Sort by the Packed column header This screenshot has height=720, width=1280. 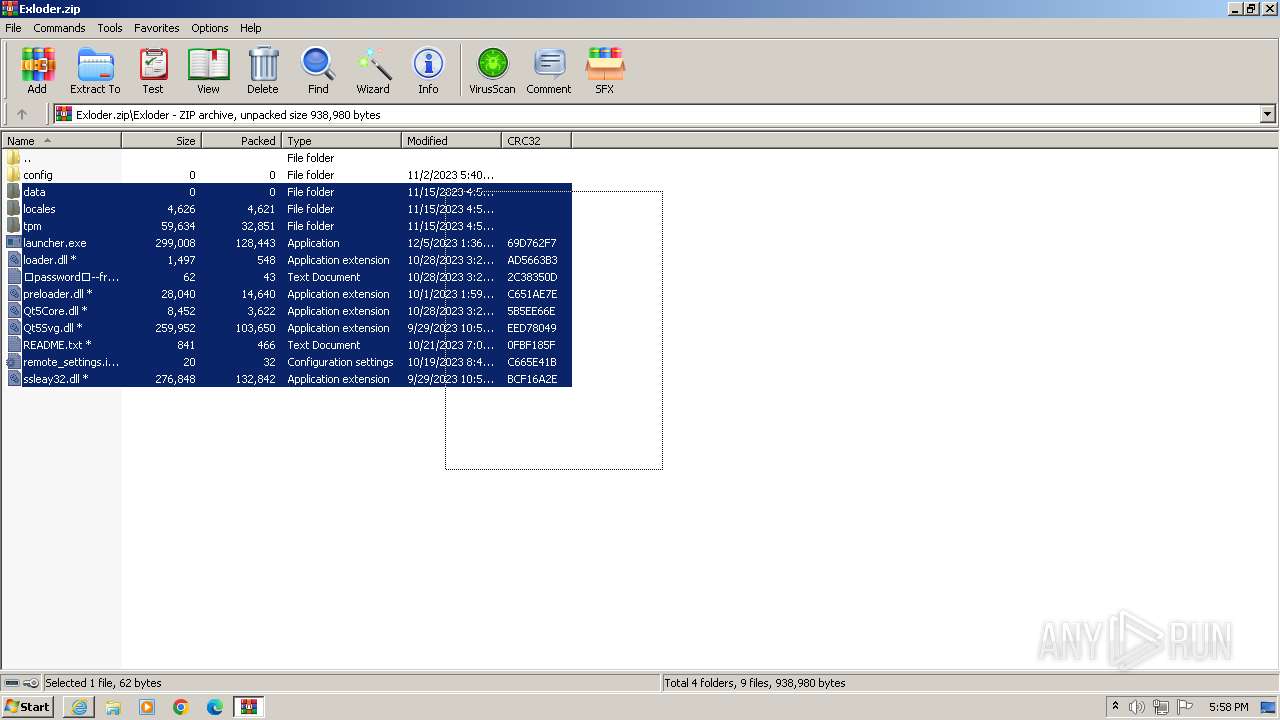(x=241, y=141)
